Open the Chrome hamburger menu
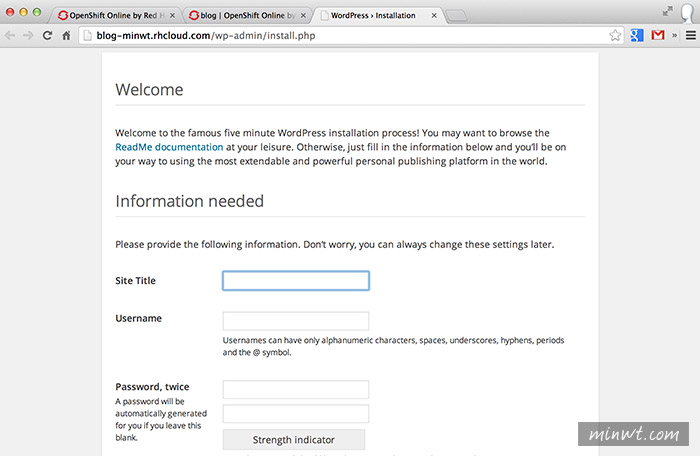Viewport: 700px width, 456px height. (691, 35)
